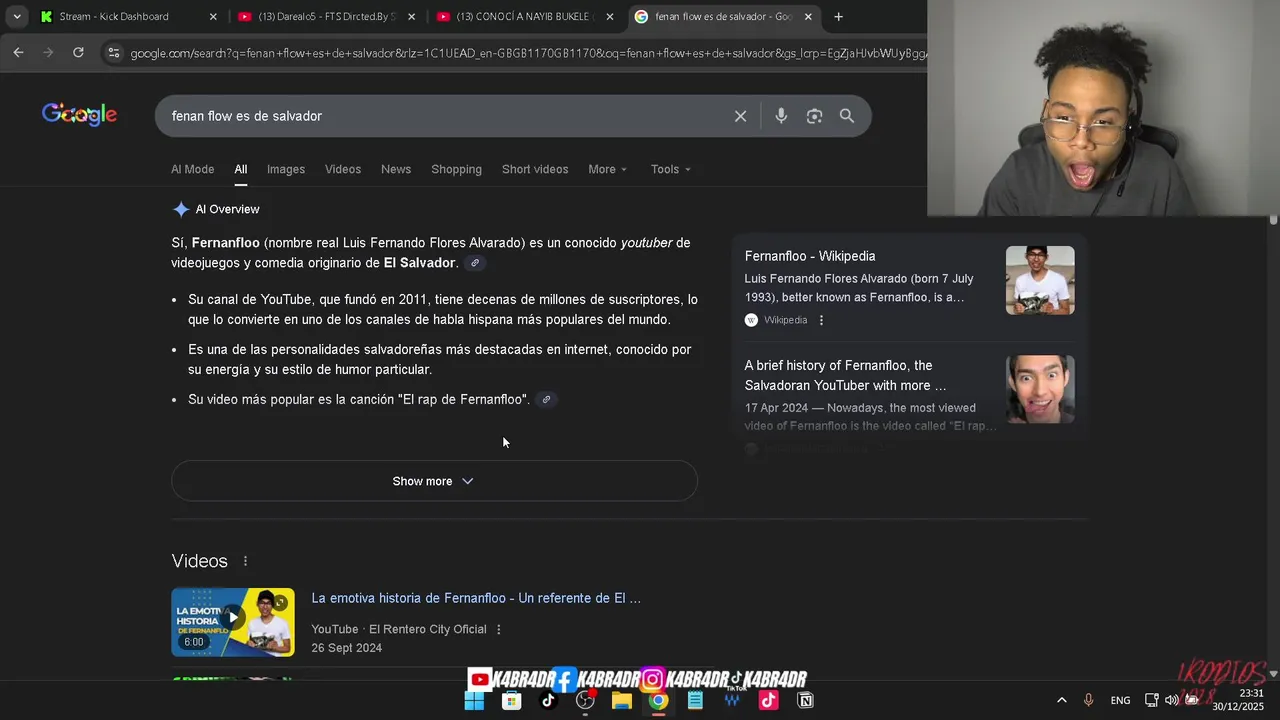Click the Google logo

pos(79,114)
